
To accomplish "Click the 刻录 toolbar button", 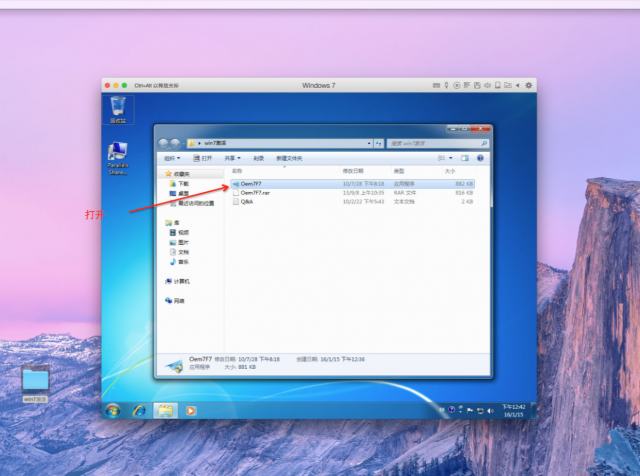I will pyautogui.click(x=259, y=158).
